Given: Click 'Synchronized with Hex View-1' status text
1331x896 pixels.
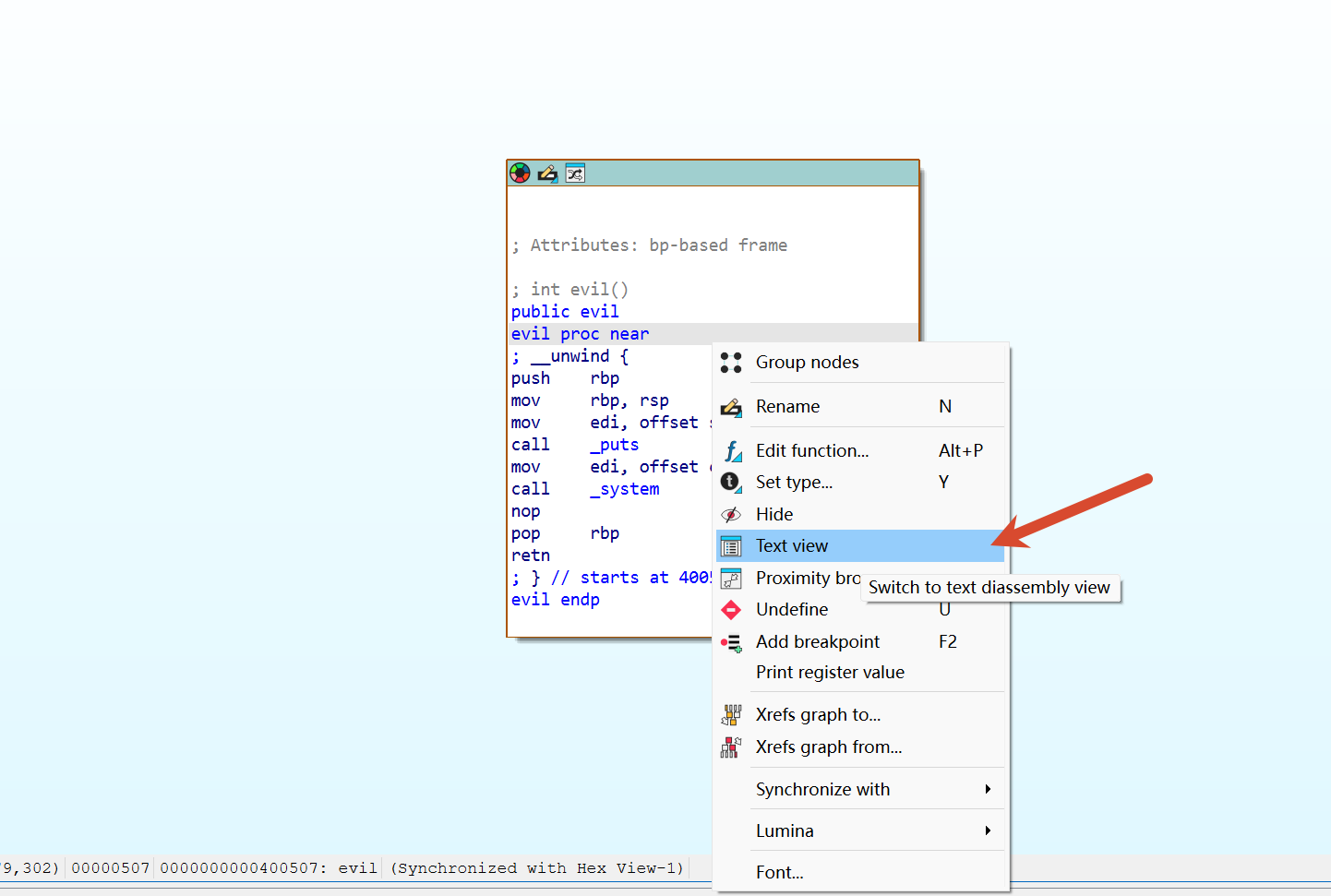Looking at the screenshot, I should (x=537, y=868).
